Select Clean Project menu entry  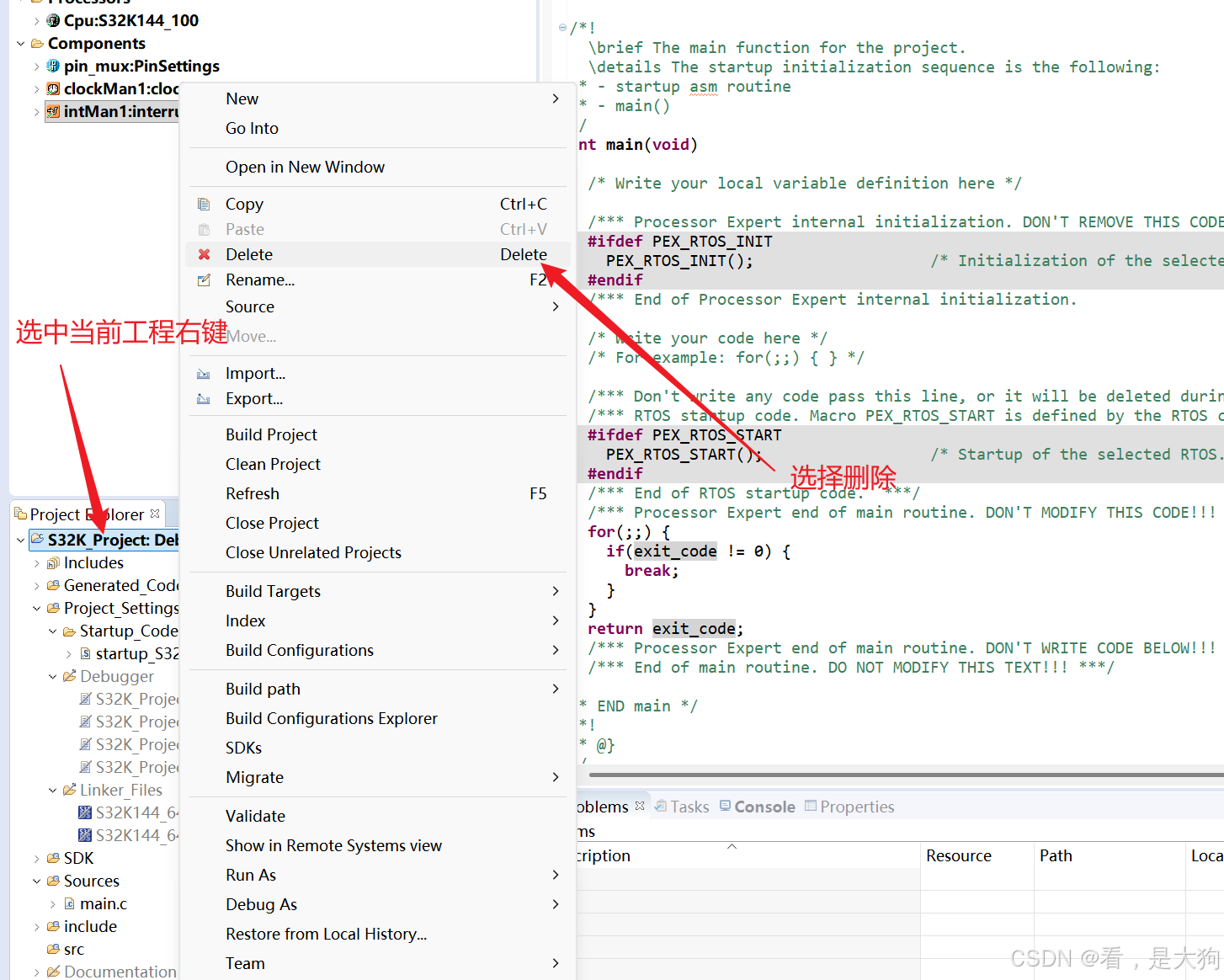pos(378,464)
